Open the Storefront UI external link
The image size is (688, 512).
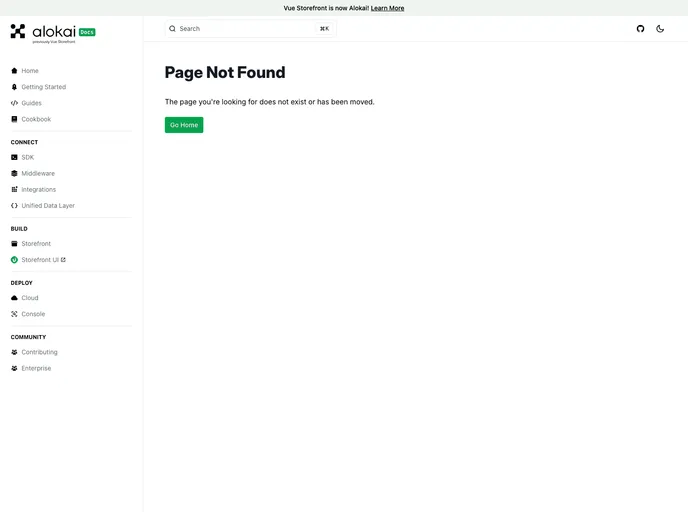point(40,260)
